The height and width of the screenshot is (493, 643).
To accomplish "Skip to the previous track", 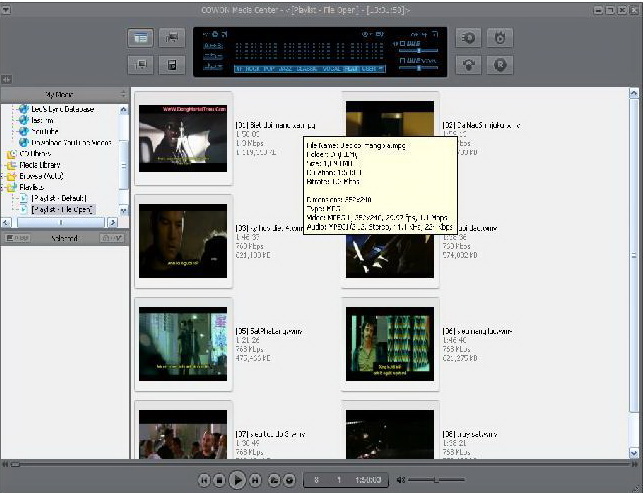I will 204,479.
